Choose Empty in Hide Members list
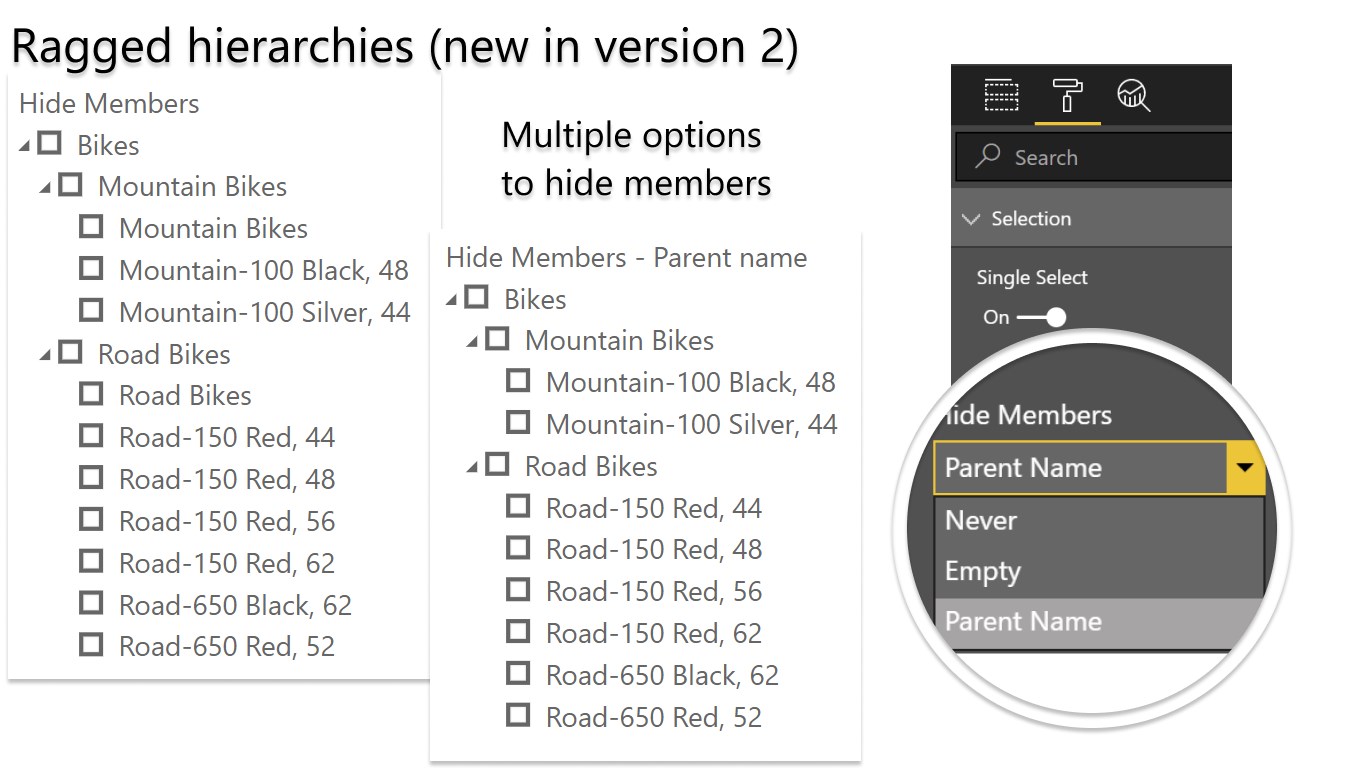 pos(983,571)
